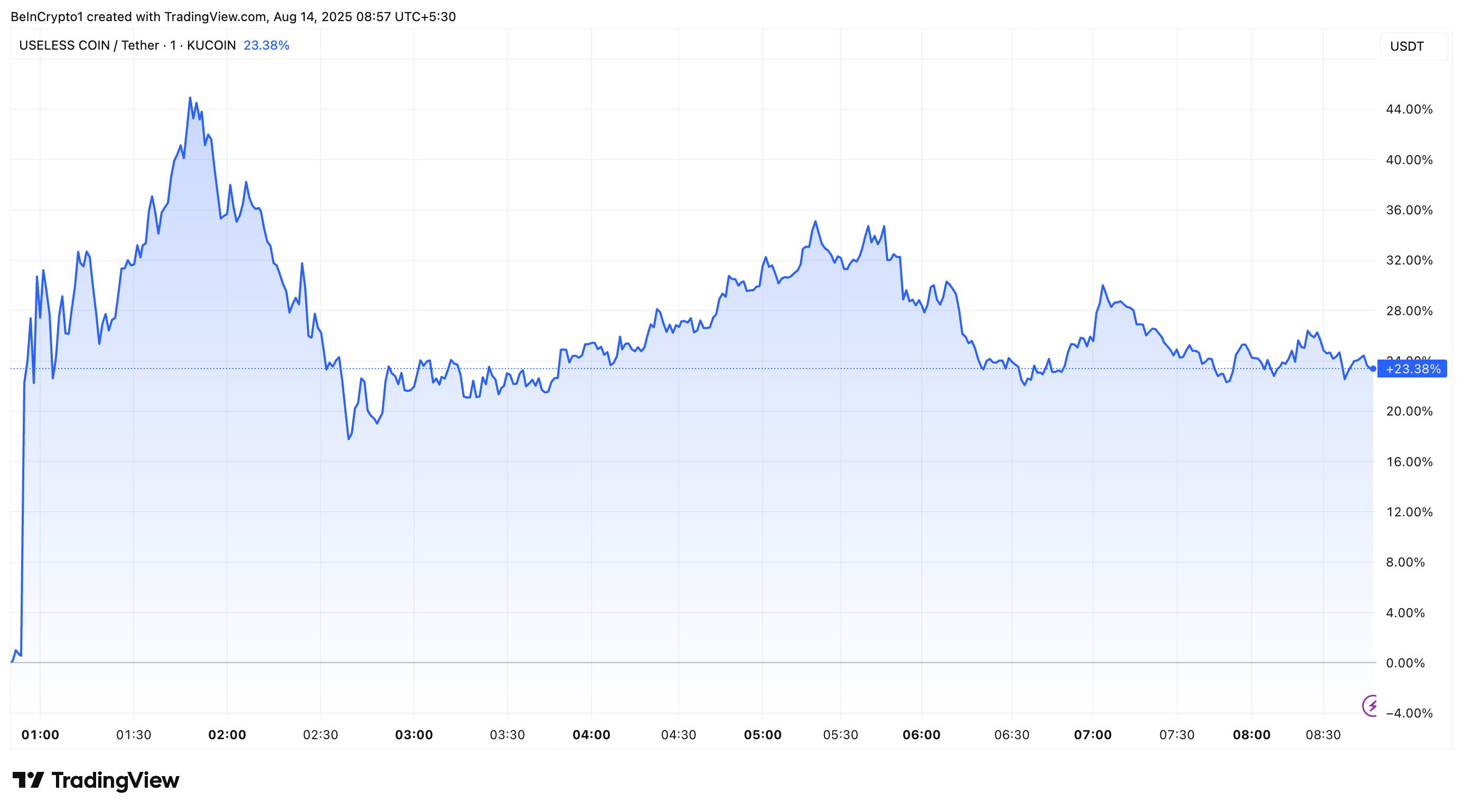The image size is (1463, 812).
Task: Click the 0.00% baseline scale label
Action: point(1405,663)
